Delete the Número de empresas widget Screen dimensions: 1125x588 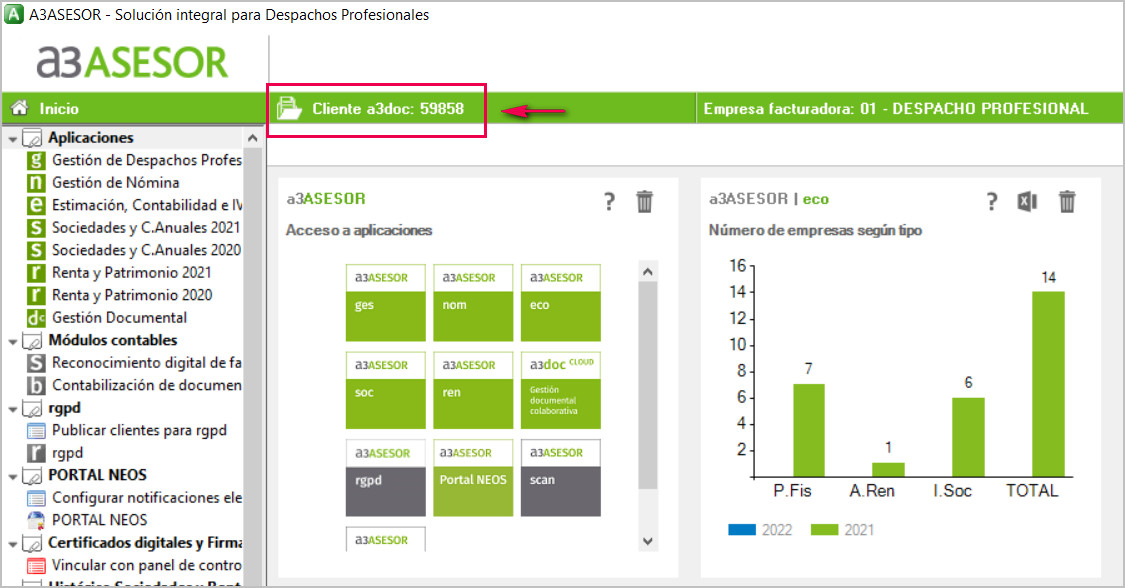(x=1067, y=201)
